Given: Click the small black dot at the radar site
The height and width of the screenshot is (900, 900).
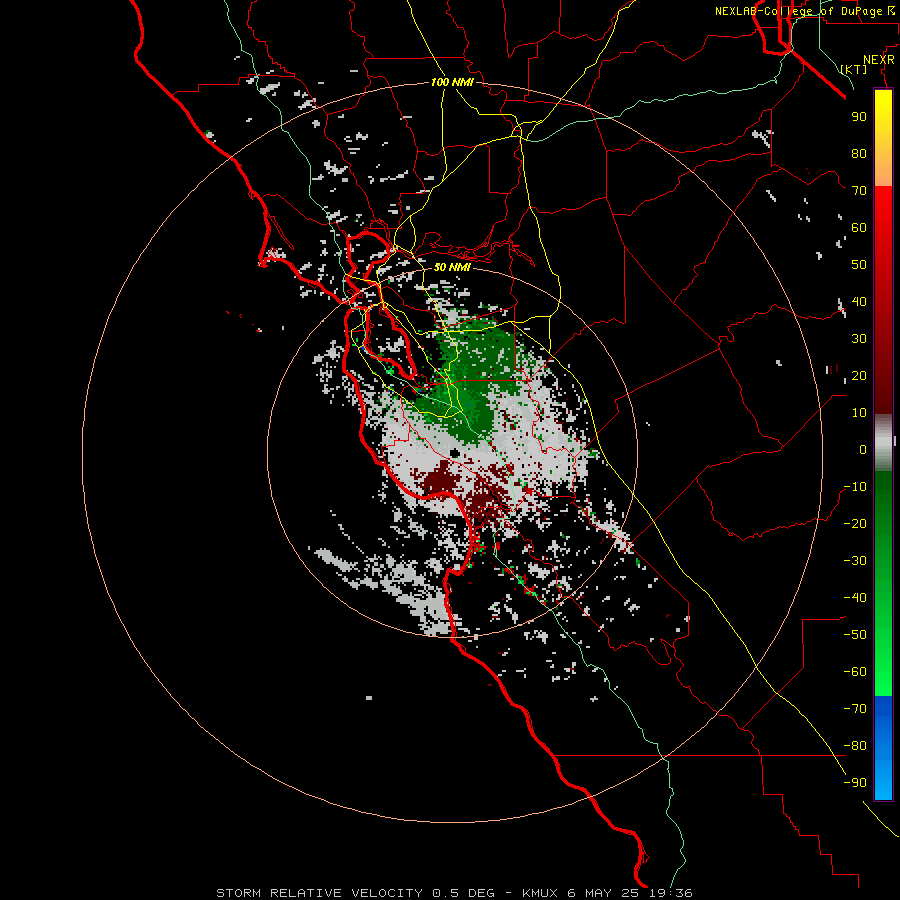Looking at the screenshot, I should 455,453.
